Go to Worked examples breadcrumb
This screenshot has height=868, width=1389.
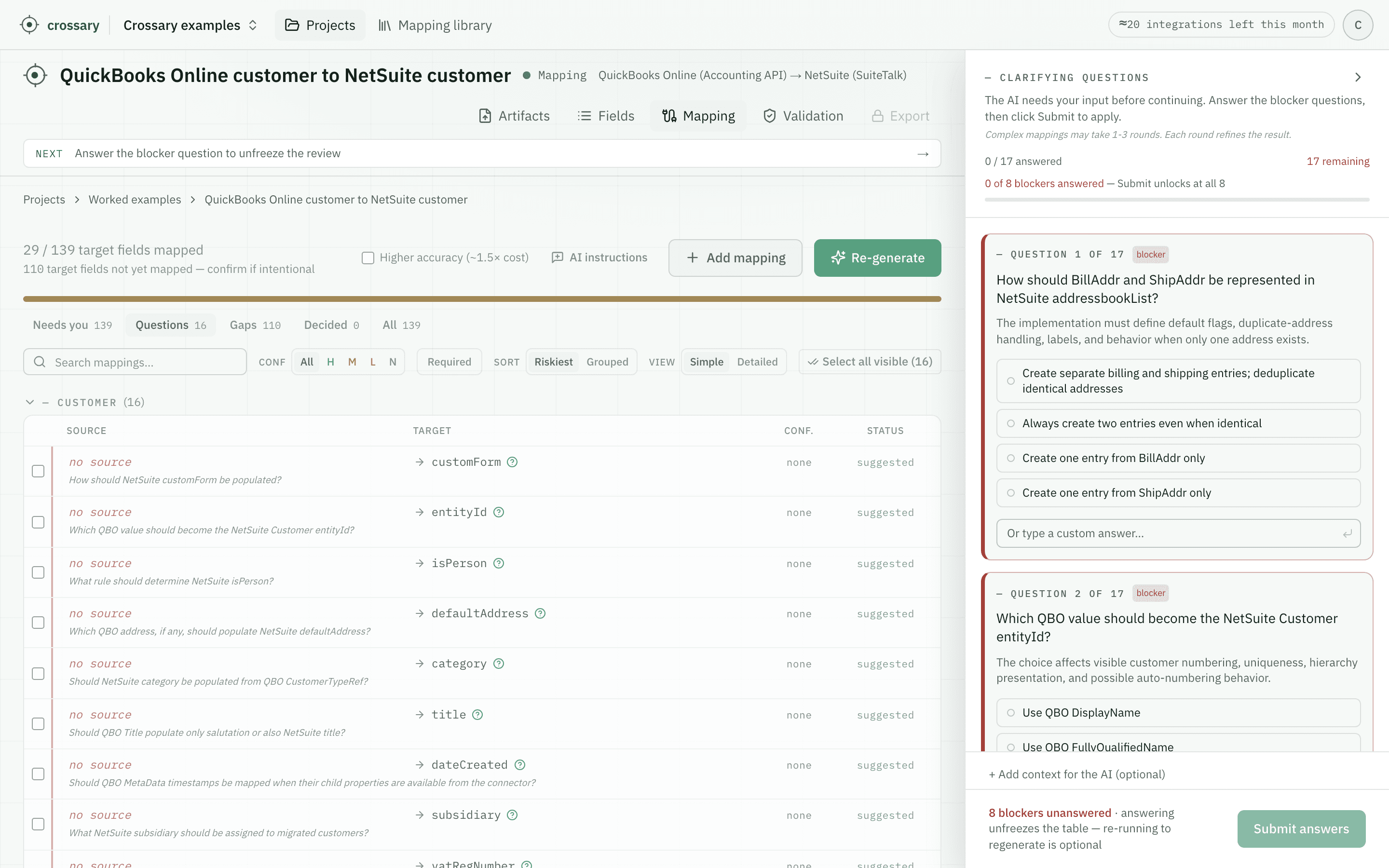(x=135, y=199)
